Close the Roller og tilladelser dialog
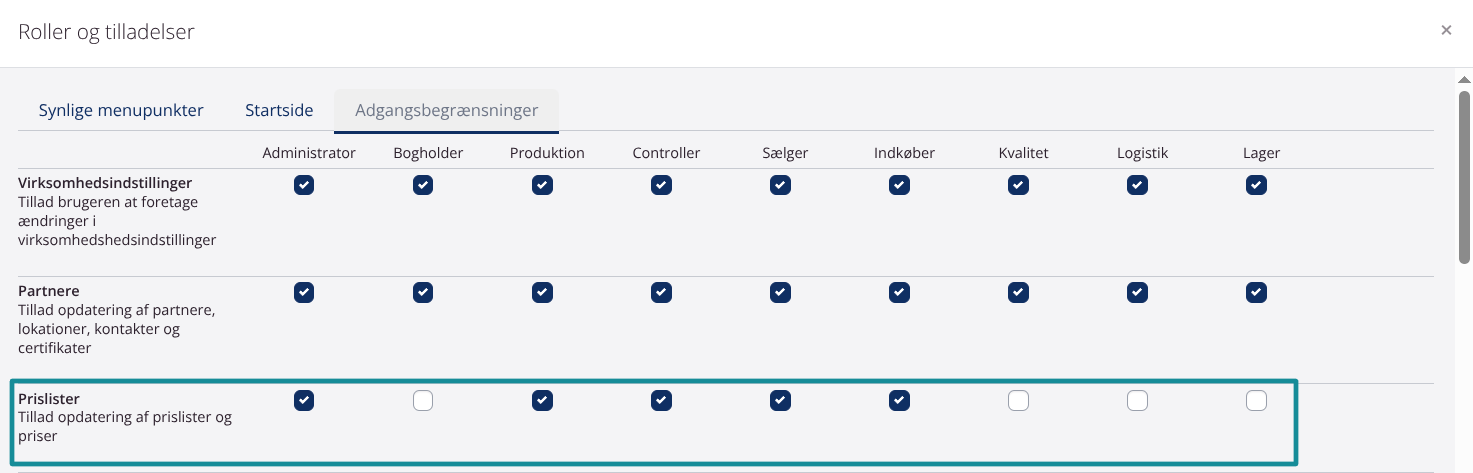The image size is (1473, 473). [1446, 30]
